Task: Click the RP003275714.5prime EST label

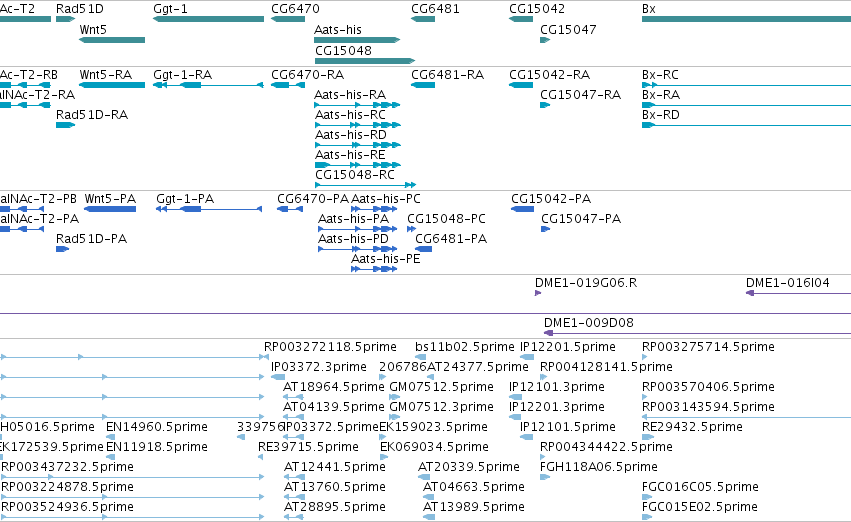Action: [708, 347]
